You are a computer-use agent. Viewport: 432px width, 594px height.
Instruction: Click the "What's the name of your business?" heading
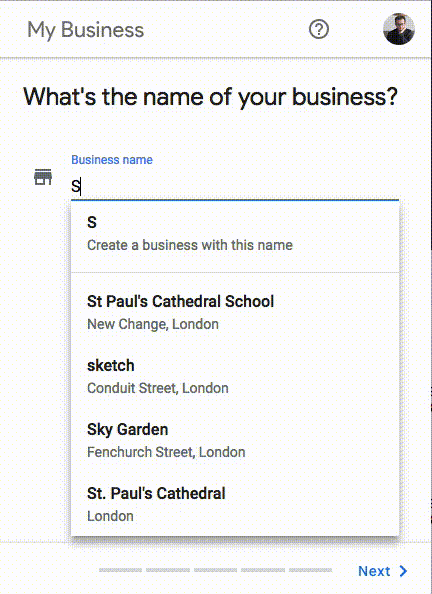coord(211,97)
